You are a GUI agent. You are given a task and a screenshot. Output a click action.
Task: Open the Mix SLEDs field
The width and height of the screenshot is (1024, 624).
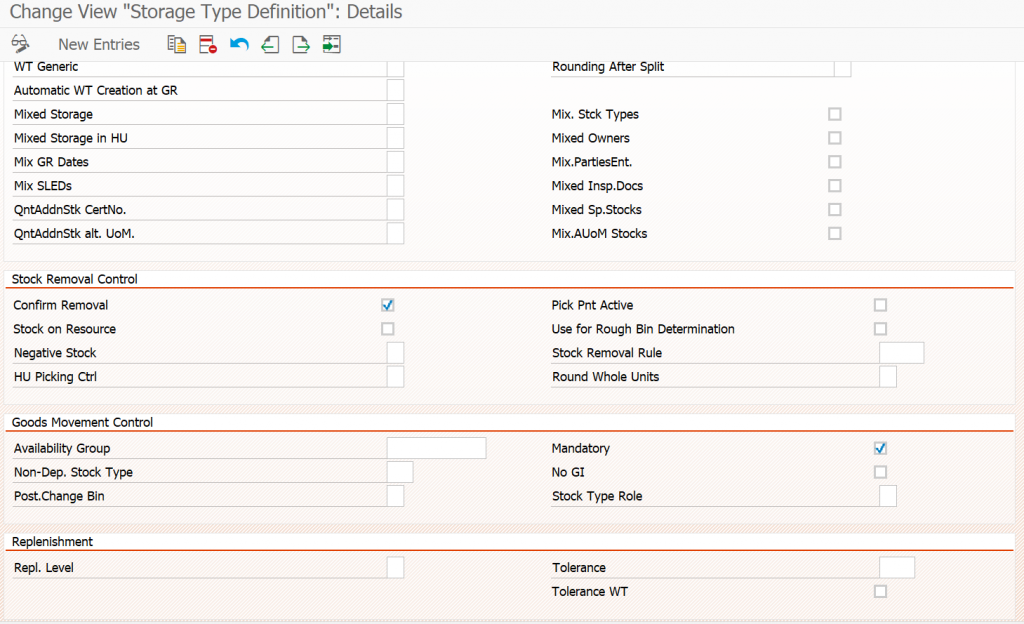(395, 185)
